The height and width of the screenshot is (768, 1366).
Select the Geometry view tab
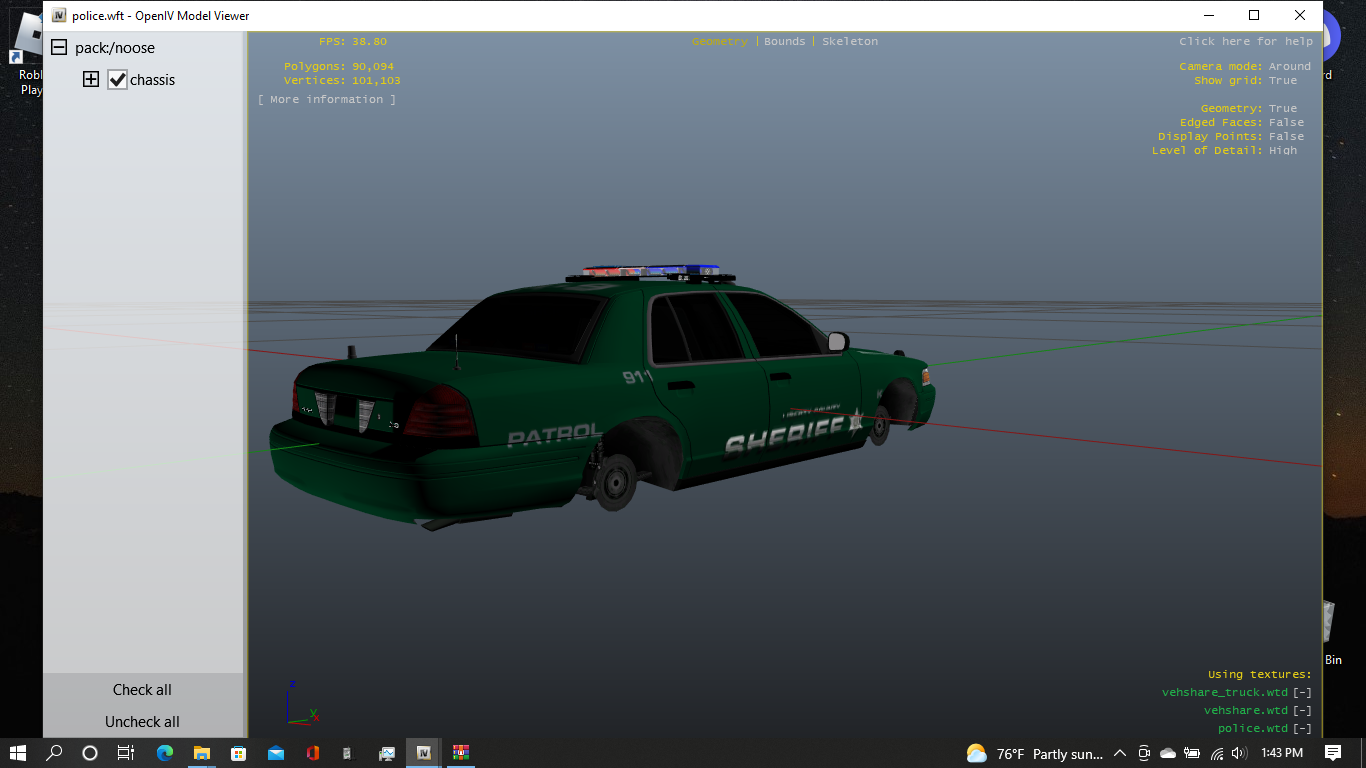720,41
